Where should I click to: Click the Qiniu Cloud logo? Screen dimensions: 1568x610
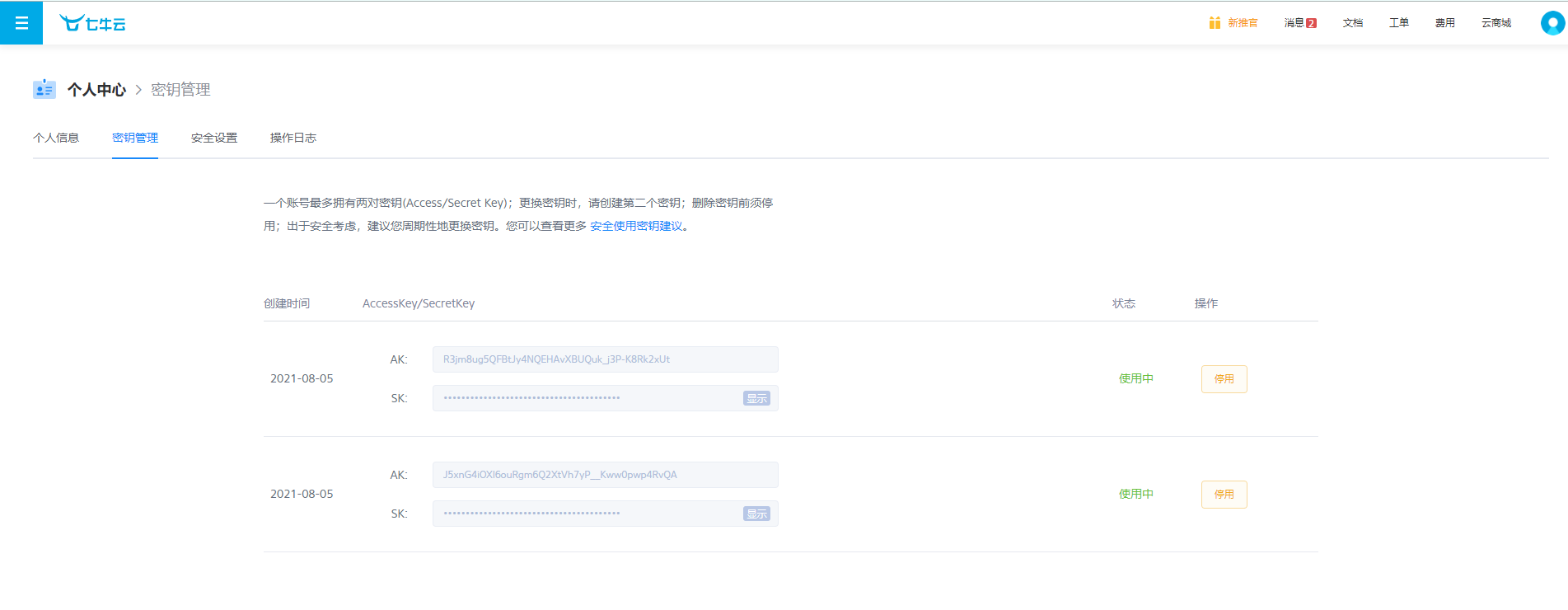click(92, 23)
